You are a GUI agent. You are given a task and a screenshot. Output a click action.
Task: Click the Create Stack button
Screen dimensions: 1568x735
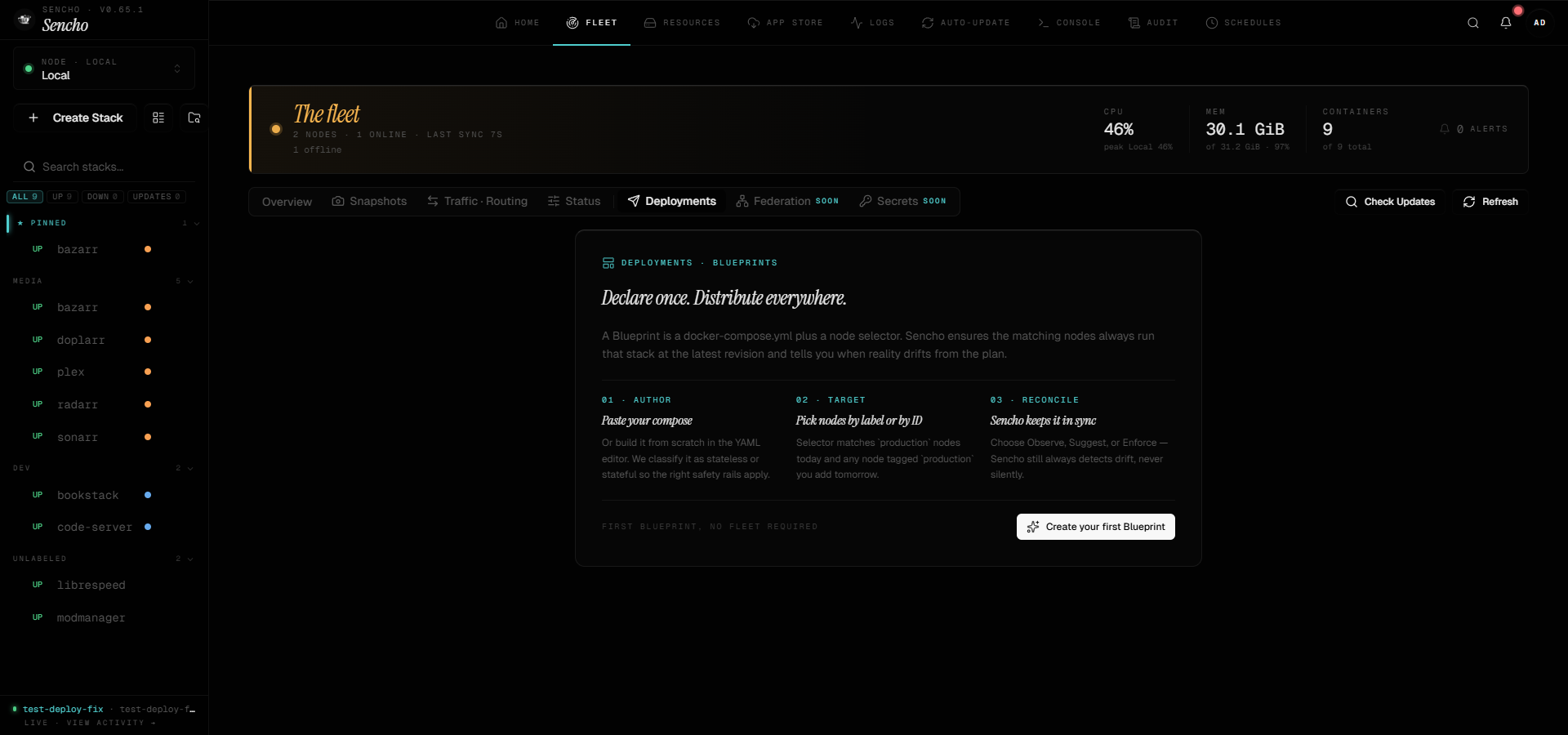tap(75, 118)
